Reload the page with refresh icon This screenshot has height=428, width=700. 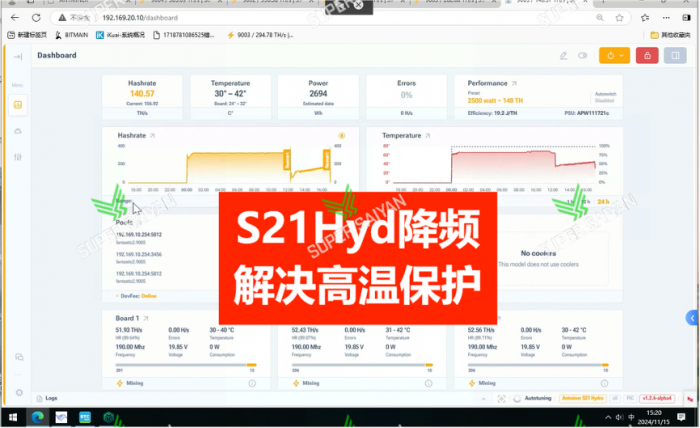click(x=36, y=18)
